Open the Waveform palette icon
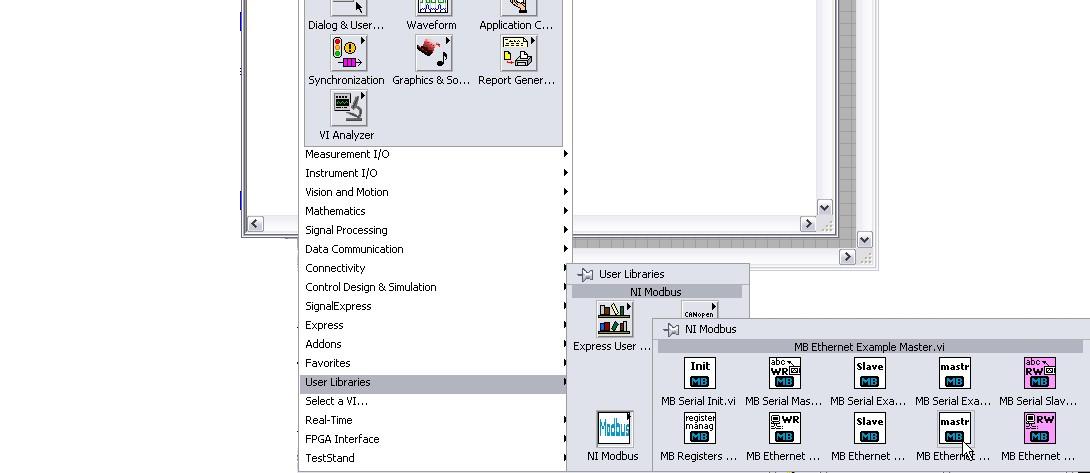 433,7
